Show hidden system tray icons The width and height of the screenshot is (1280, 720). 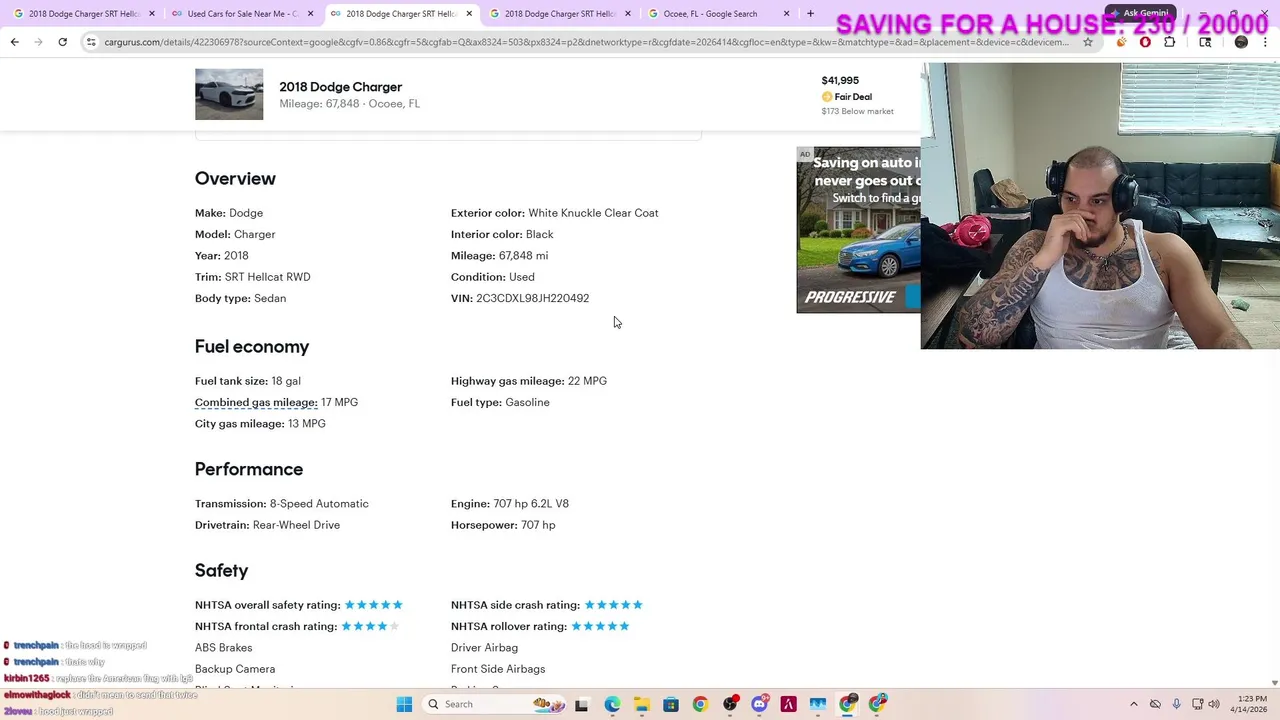pos(1133,704)
